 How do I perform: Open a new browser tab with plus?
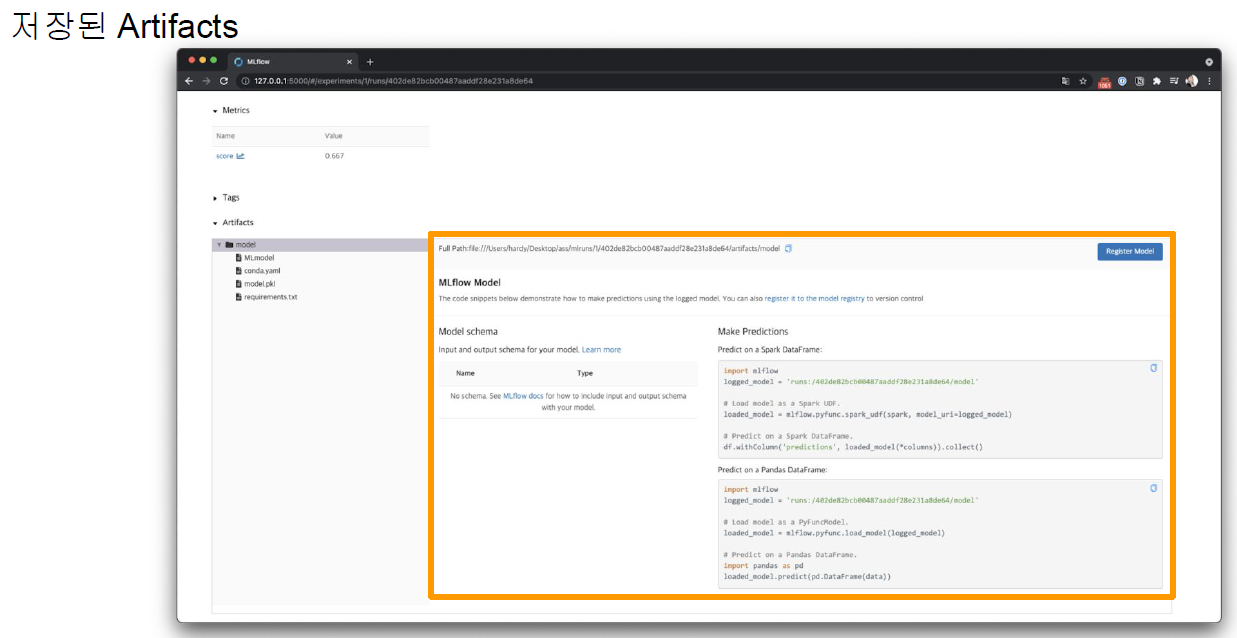tap(369, 61)
